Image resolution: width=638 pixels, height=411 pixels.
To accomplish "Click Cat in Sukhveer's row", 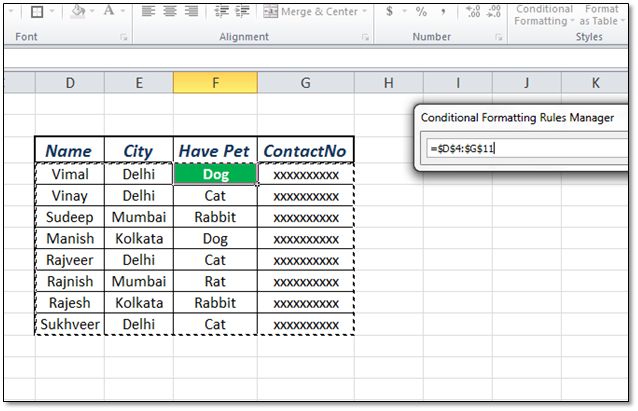I will click(x=216, y=324).
